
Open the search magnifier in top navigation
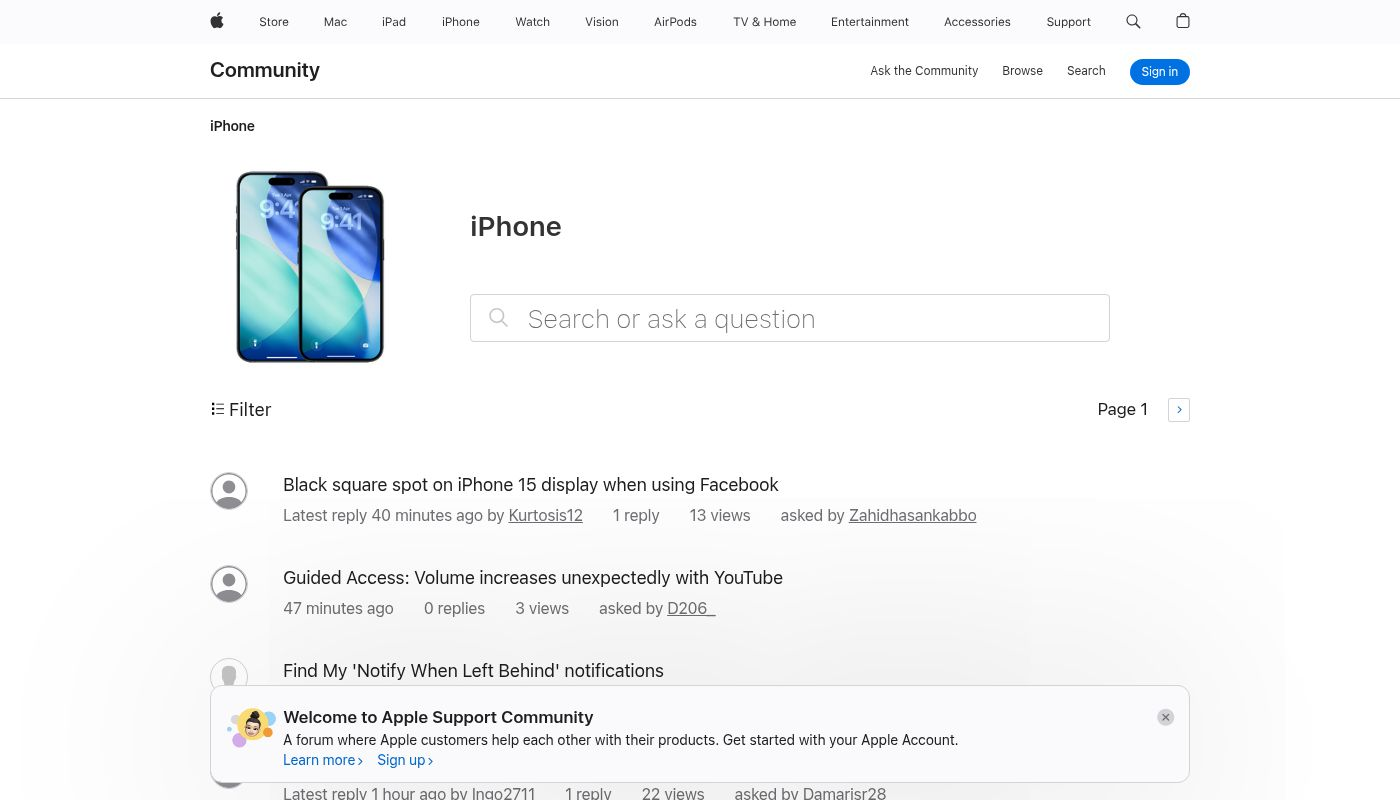pyautogui.click(x=1133, y=21)
